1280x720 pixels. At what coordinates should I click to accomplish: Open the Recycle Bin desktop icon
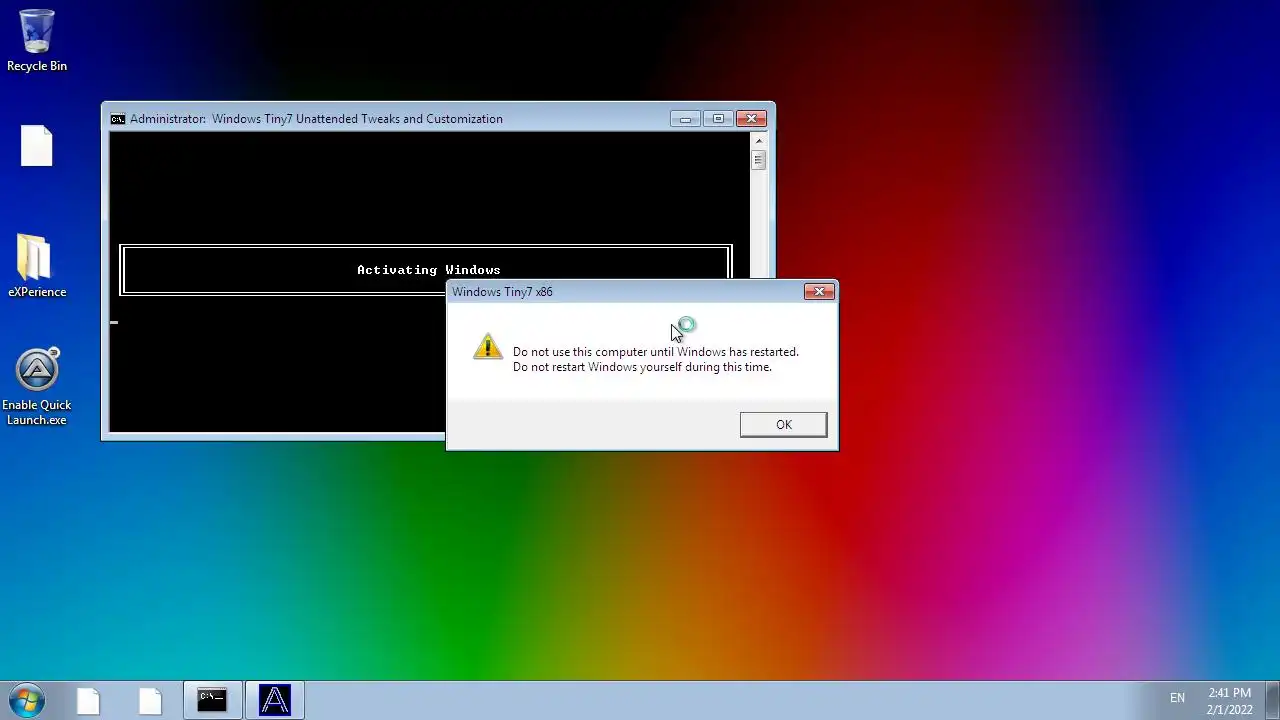(37, 41)
